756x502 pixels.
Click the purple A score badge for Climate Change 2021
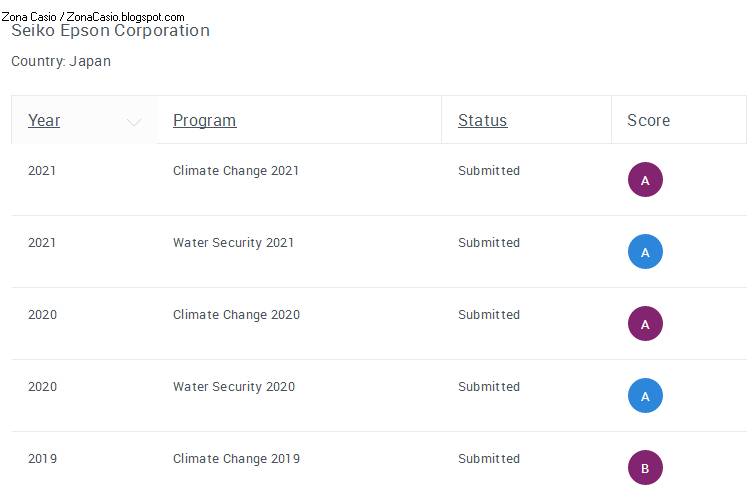tap(645, 180)
